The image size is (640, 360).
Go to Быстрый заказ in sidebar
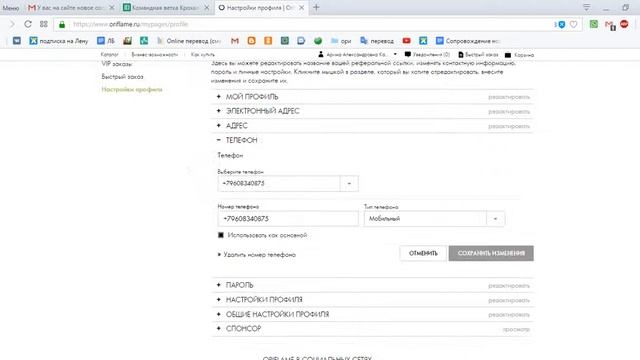point(122,77)
